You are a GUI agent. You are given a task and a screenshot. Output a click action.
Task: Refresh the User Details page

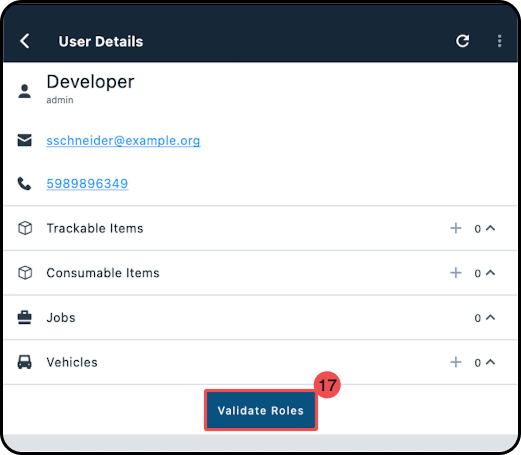pos(462,41)
